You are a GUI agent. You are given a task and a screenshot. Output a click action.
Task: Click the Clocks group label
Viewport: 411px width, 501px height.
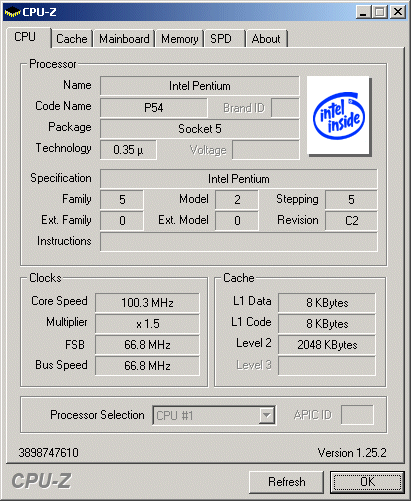pos(45,278)
